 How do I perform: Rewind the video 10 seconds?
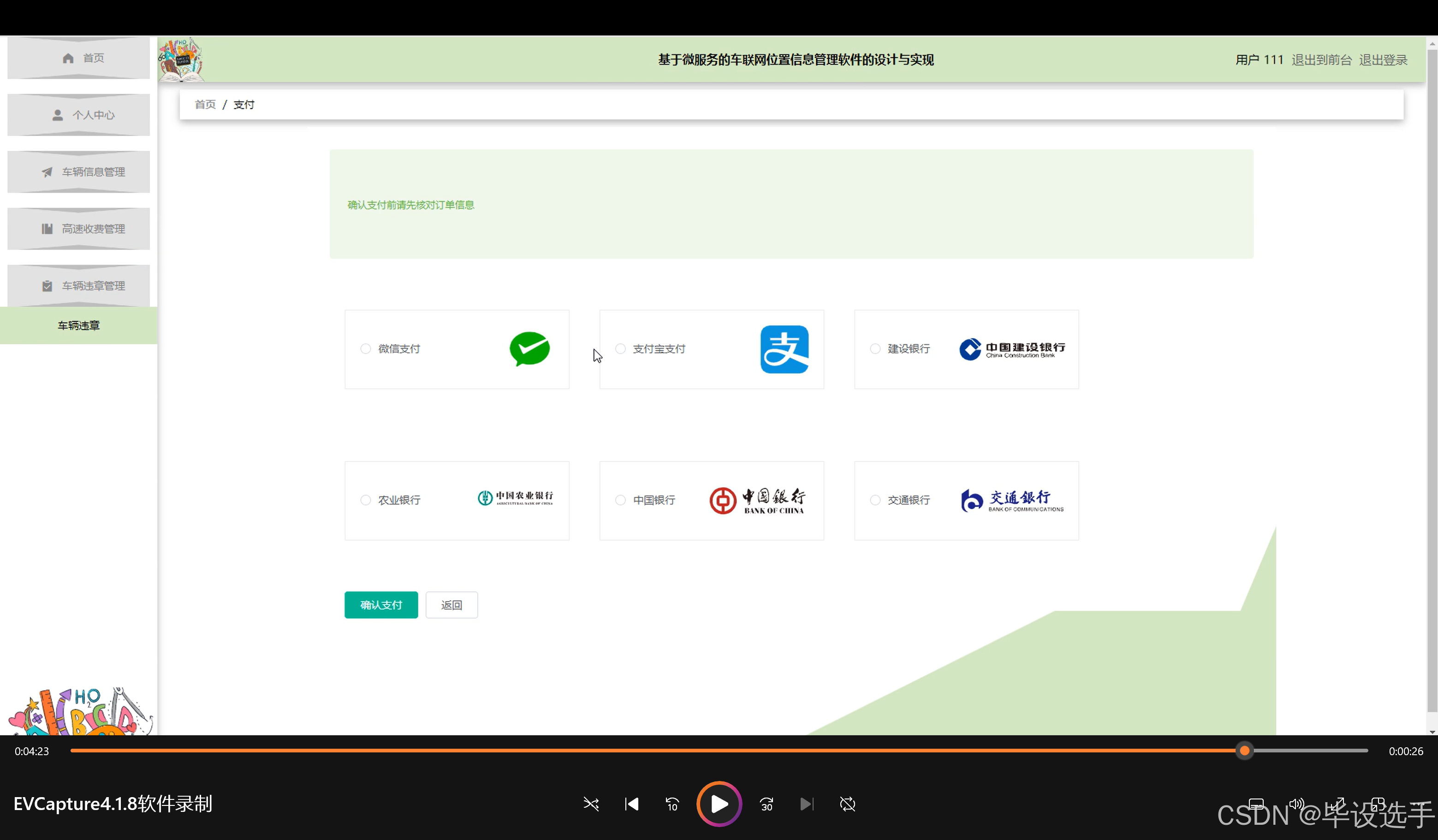[672, 804]
